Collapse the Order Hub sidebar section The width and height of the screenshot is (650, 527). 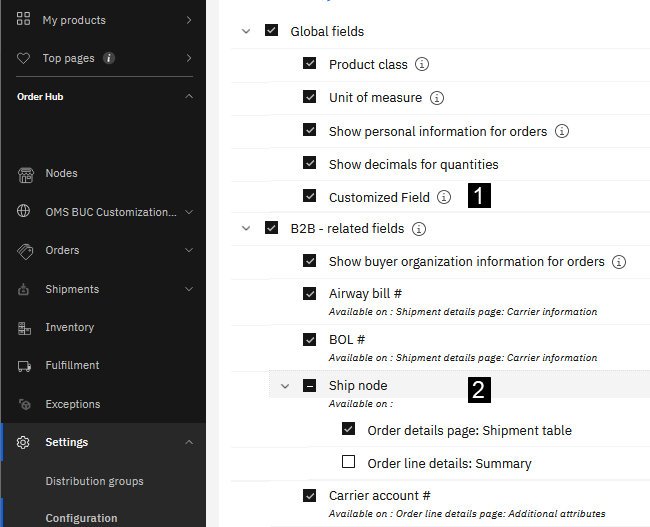pyautogui.click(x=189, y=97)
